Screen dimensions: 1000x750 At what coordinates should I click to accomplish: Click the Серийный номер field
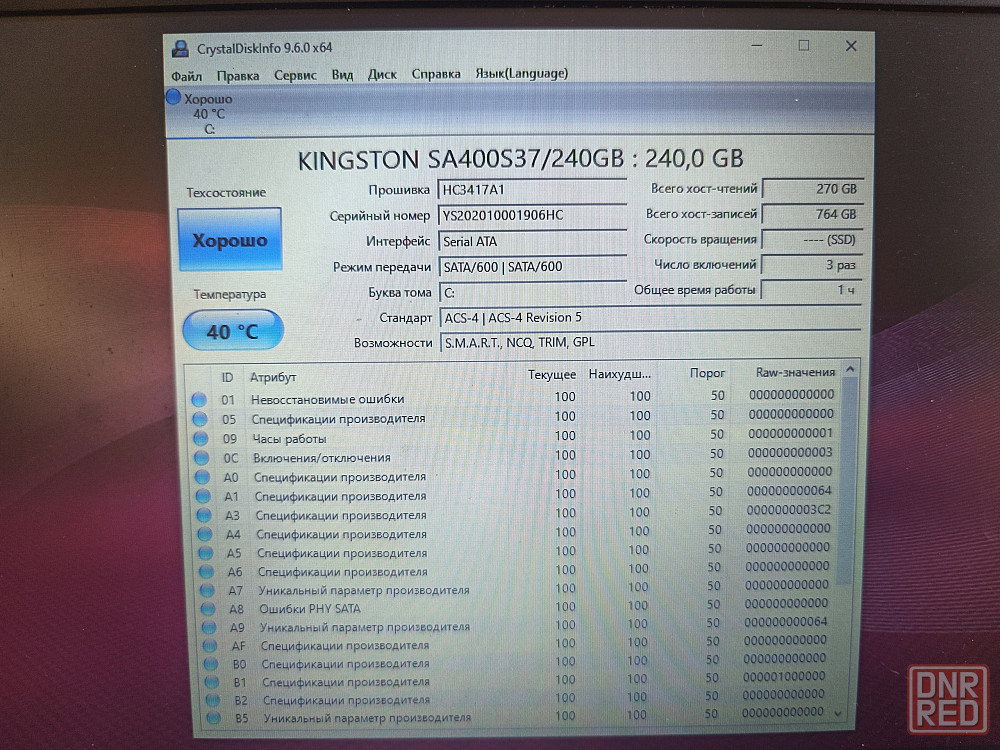point(533,215)
